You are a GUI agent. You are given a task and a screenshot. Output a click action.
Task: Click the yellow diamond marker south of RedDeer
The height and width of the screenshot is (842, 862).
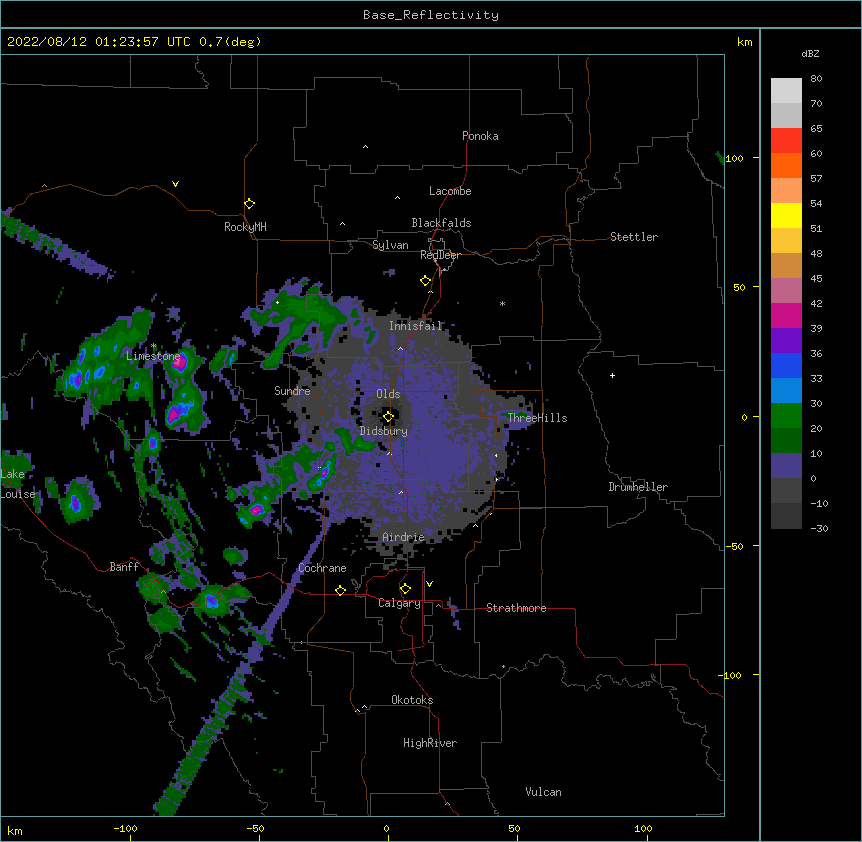pos(425,281)
